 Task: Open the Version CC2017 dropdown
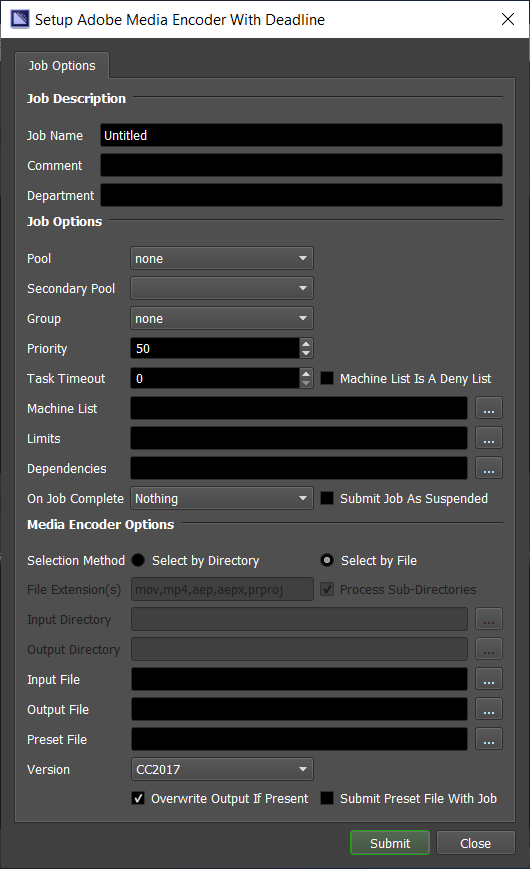(x=222, y=769)
